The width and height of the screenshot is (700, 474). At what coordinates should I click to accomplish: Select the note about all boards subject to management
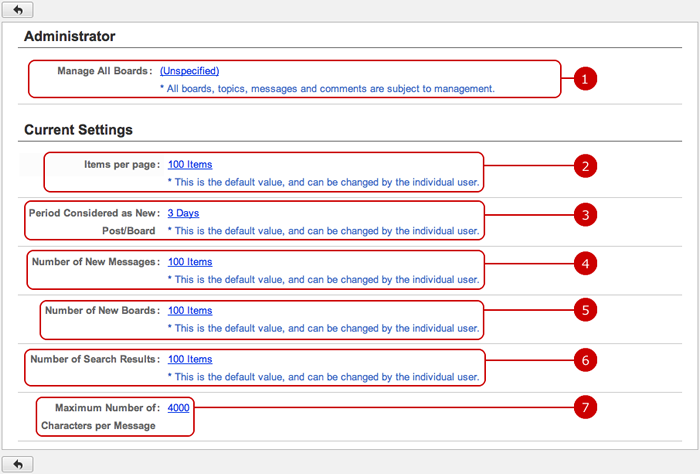pos(327,88)
